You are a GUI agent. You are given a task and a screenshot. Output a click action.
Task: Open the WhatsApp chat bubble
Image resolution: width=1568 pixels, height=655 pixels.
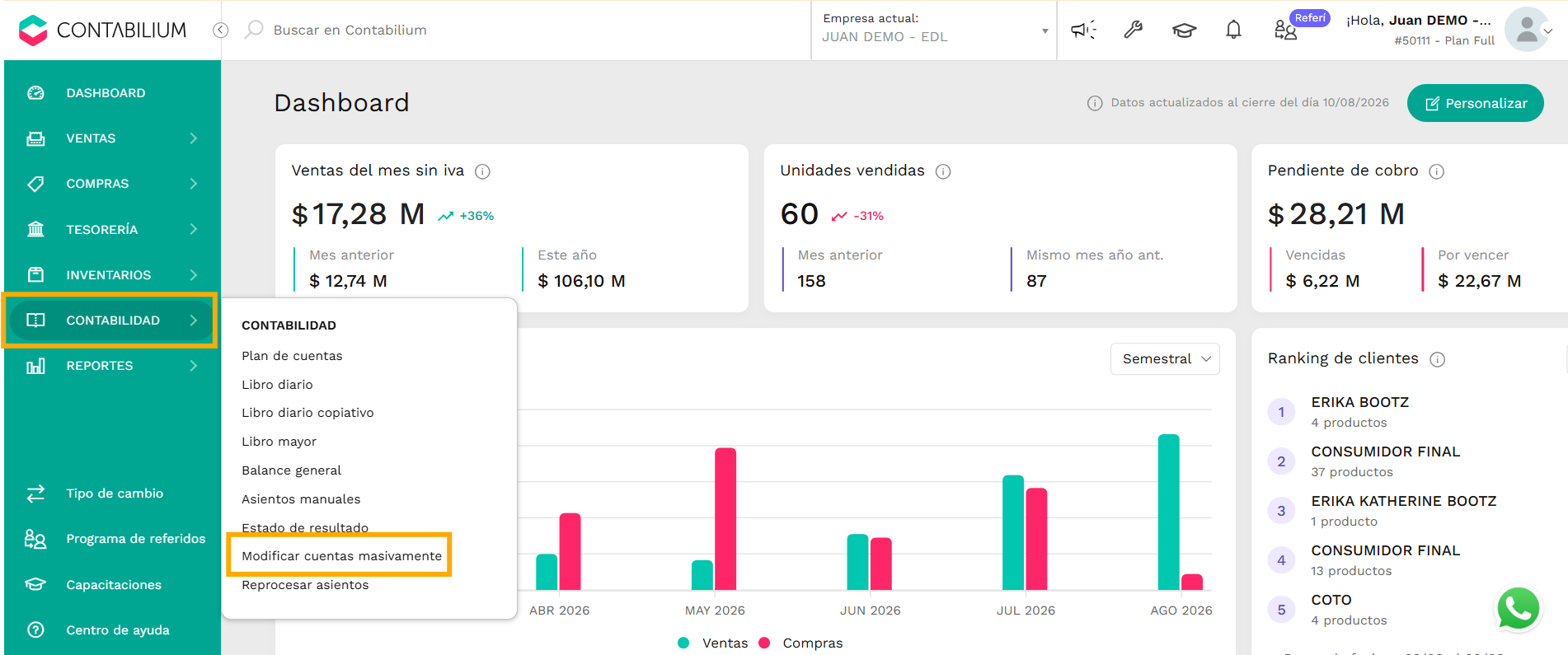pyautogui.click(x=1518, y=609)
